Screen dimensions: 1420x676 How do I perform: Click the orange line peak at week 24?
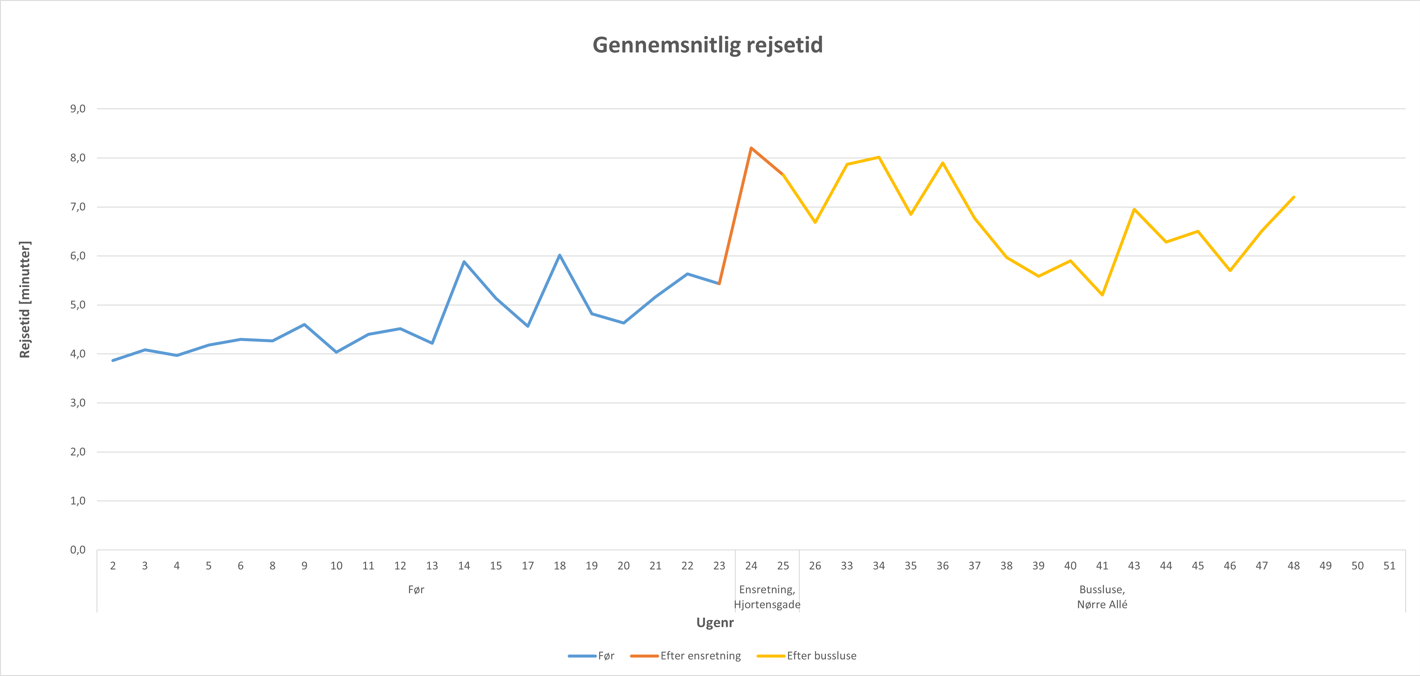(x=751, y=148)
